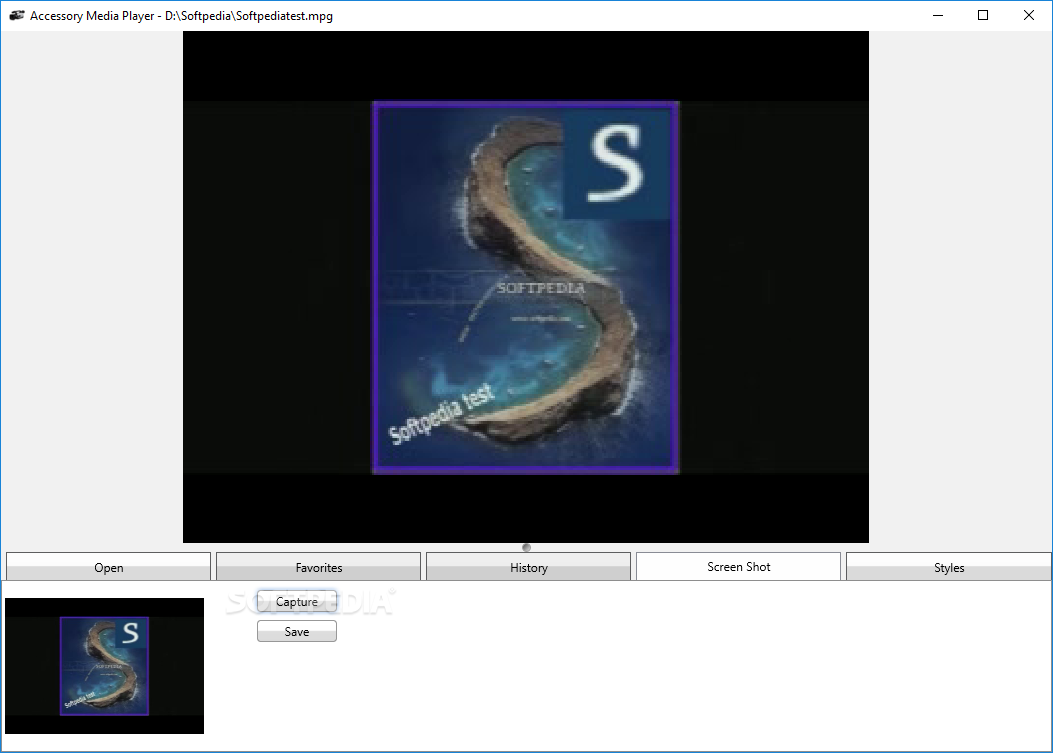Screen dimensions: 1053x753
Task: Switch to the Favorites tab
Action: click(x=318, y=567)
